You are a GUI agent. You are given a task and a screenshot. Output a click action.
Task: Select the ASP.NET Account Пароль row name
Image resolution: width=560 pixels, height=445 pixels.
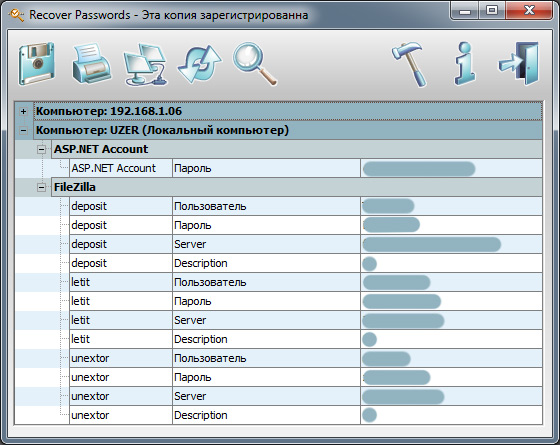[121, 168]
